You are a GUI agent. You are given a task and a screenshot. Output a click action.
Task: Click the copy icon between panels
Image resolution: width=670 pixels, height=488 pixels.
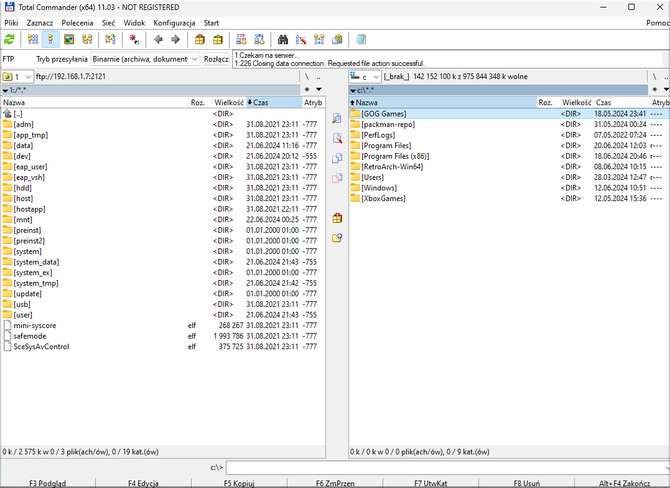click(x=337, y=158)
